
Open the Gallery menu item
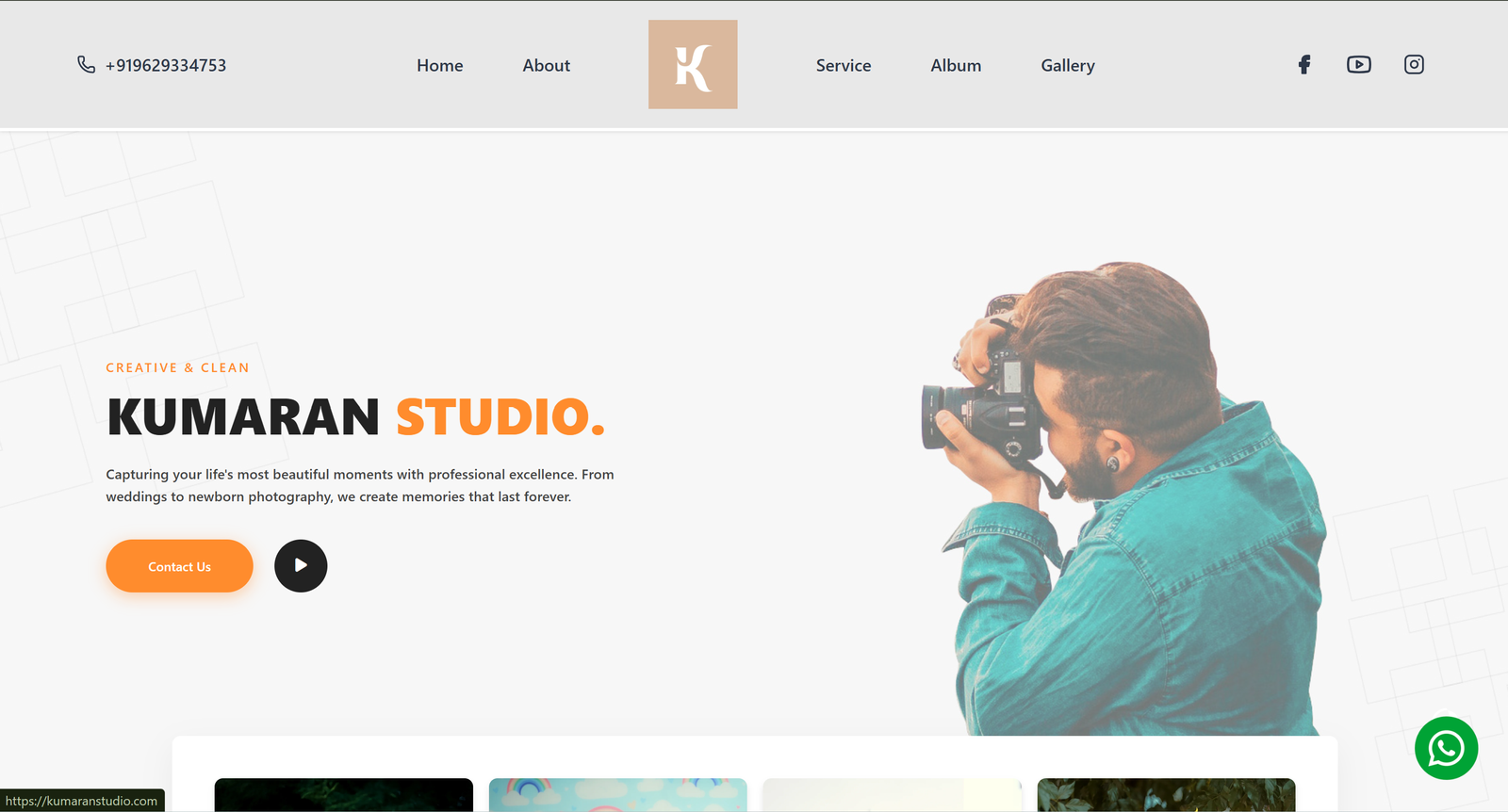pos(1068,65)
